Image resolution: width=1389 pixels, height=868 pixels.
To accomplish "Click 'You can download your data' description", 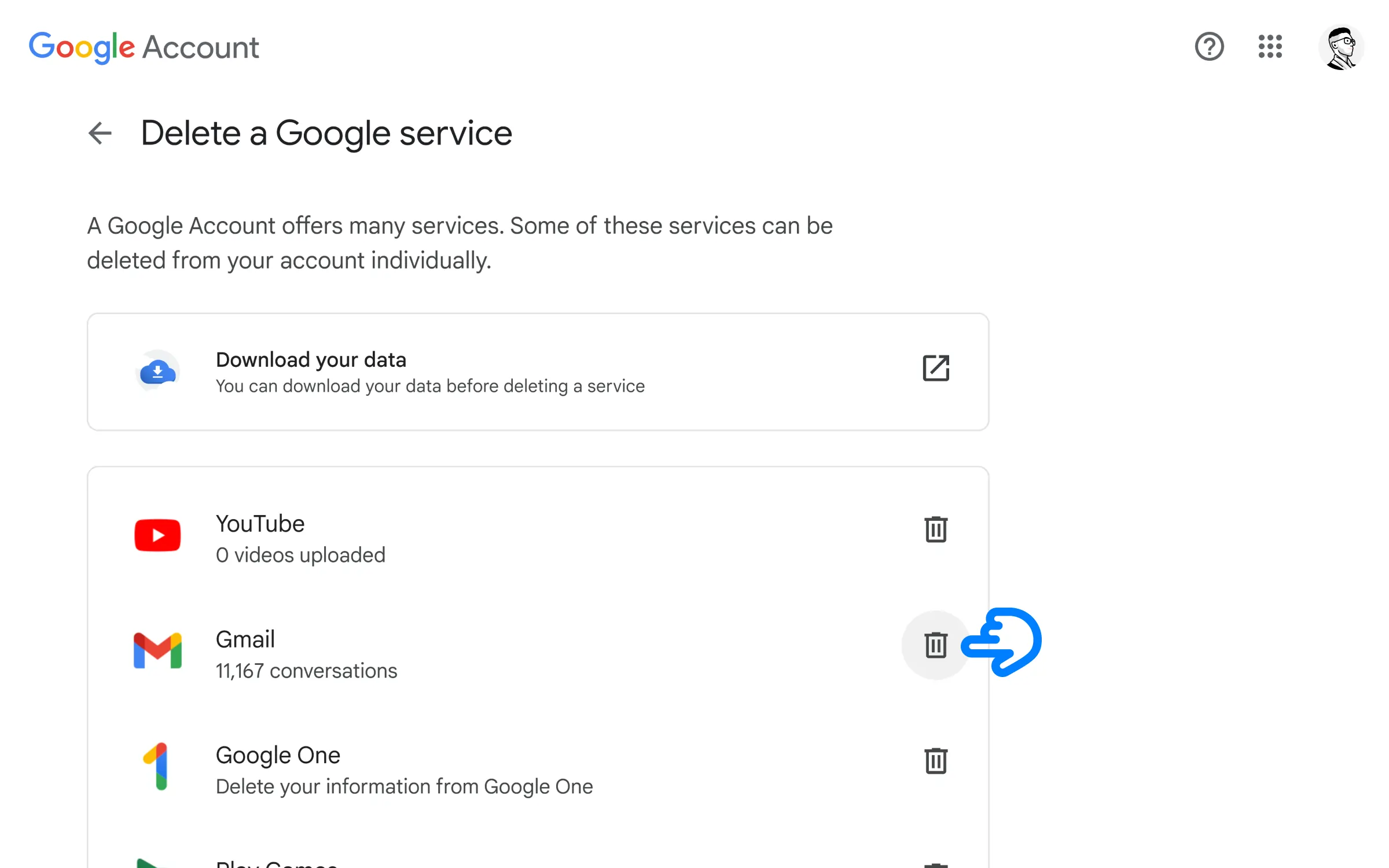I will tap(430, 386).
